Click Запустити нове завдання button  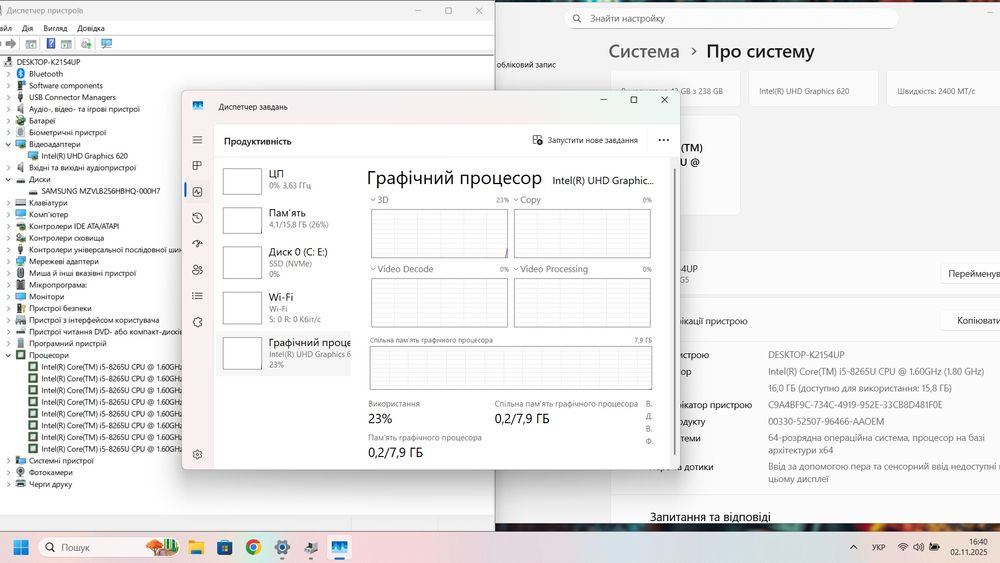585,140
